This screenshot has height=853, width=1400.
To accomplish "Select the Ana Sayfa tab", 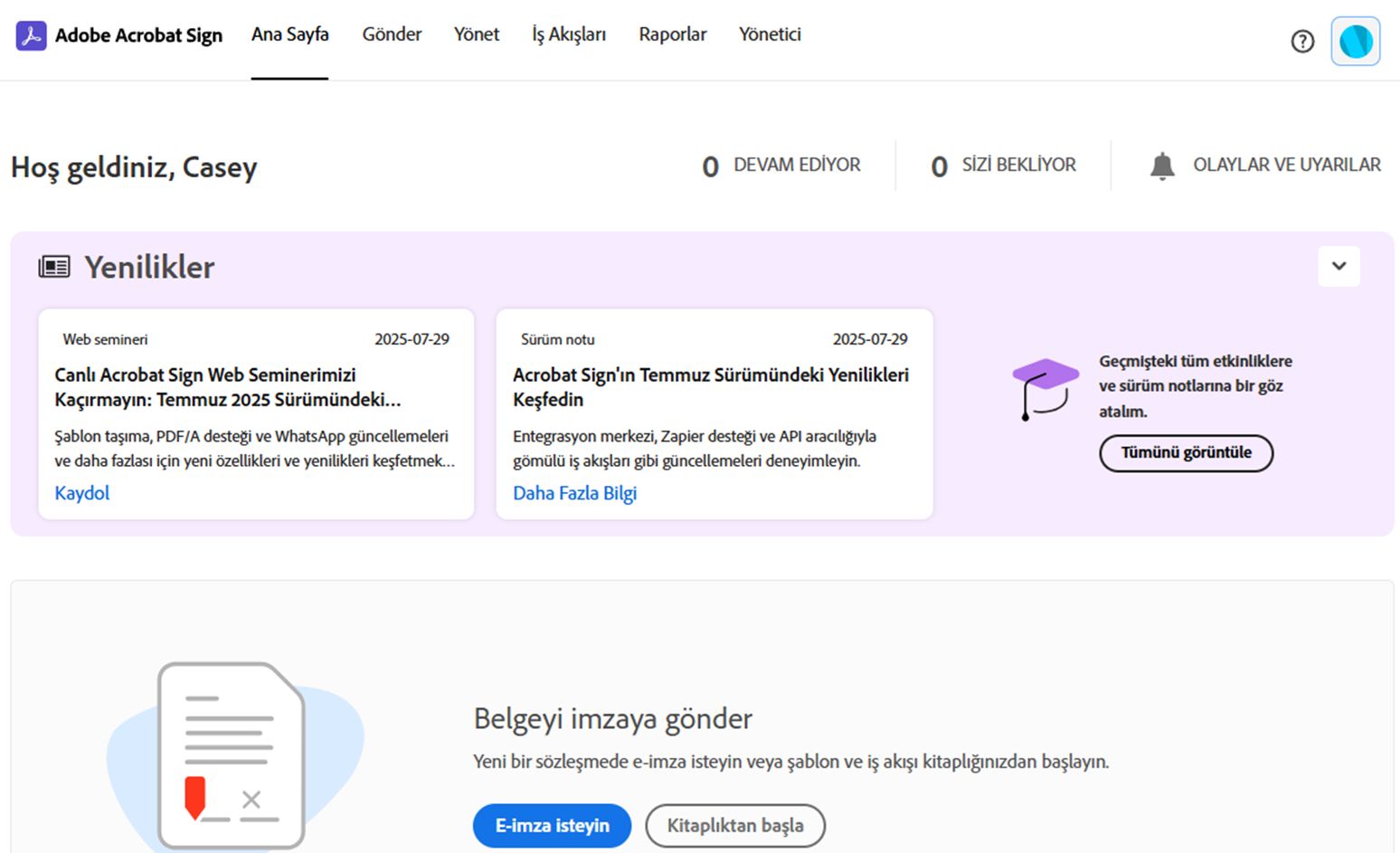I will pyautogui.click(x=290, y=34).
